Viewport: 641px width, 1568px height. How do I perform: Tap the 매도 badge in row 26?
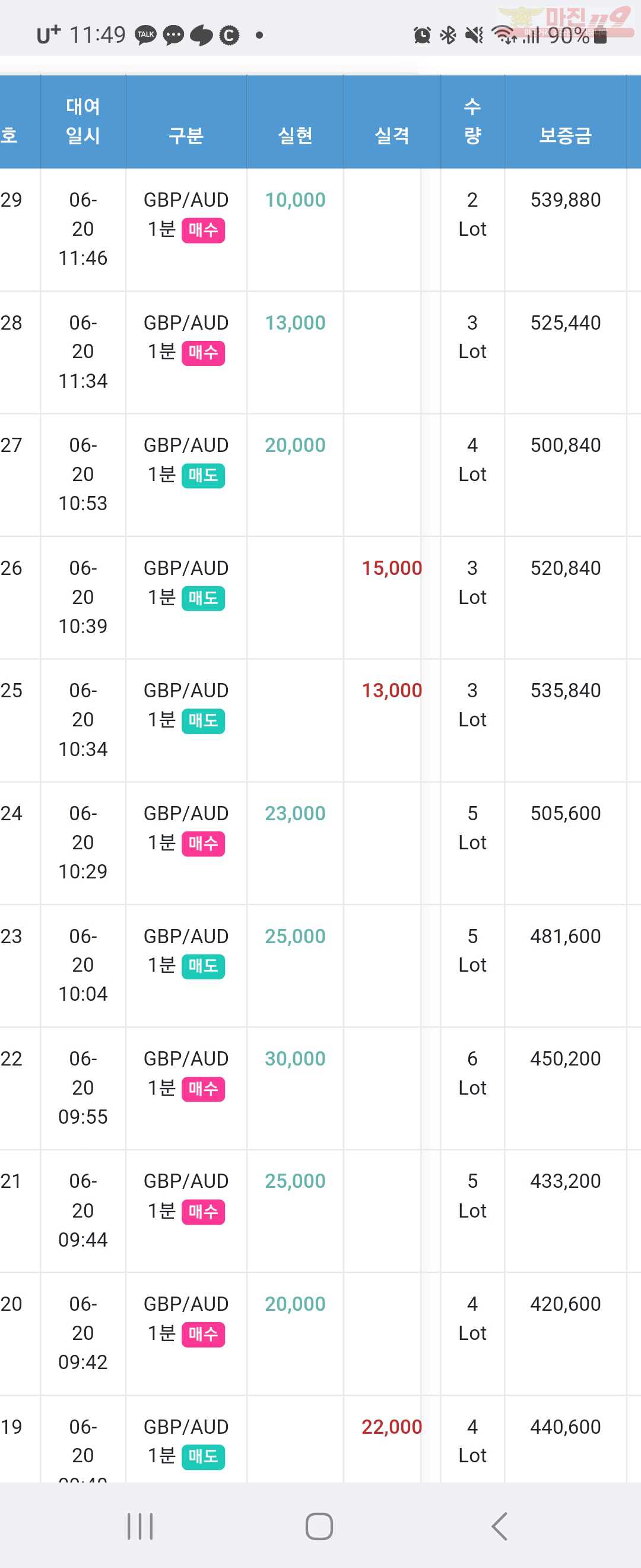203,598
